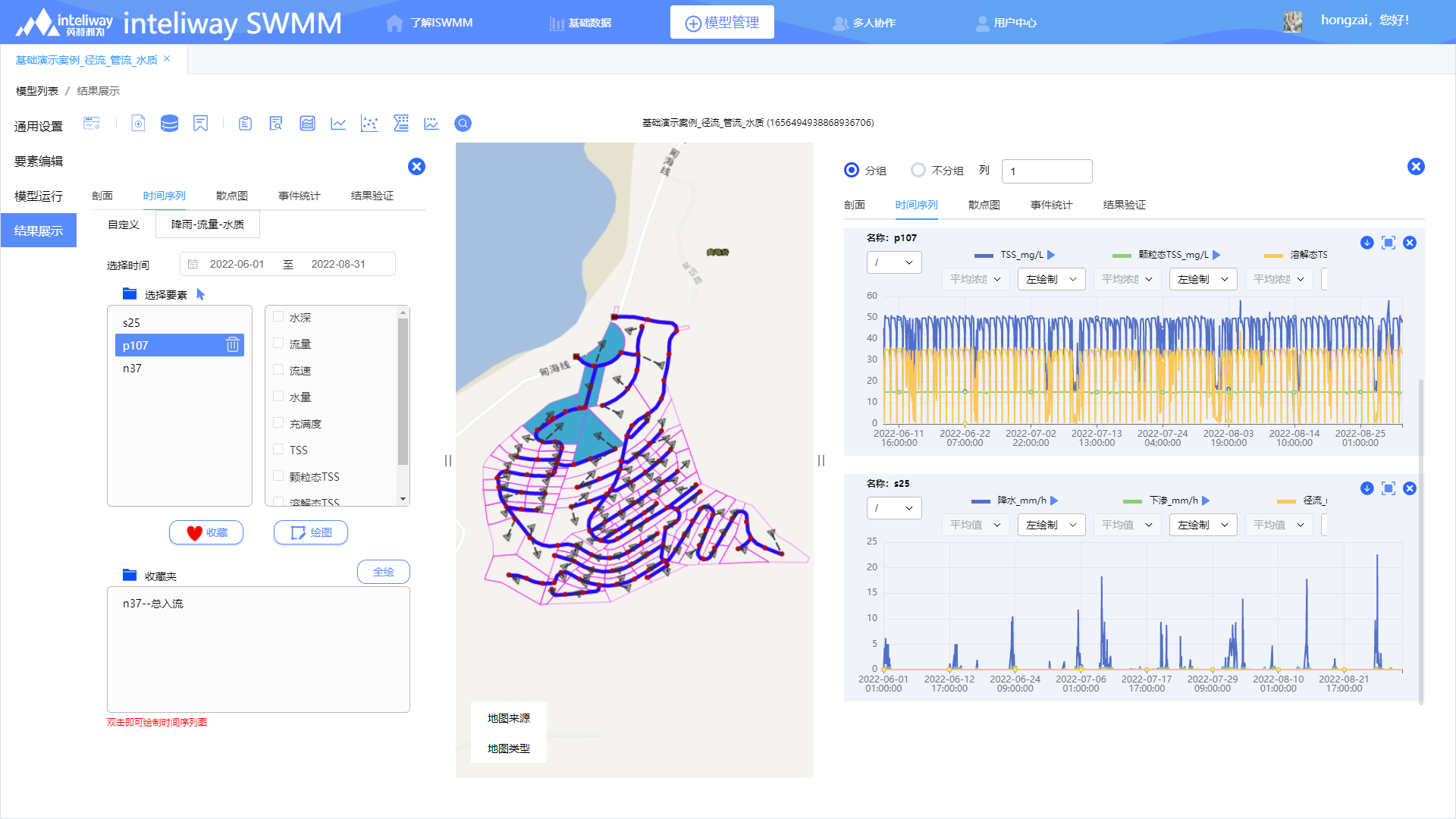Screen dimensions: 1456x819
Task: Open the TSS_mg/L 左绘制 axis dropdown
Action: pos(1051,279)
